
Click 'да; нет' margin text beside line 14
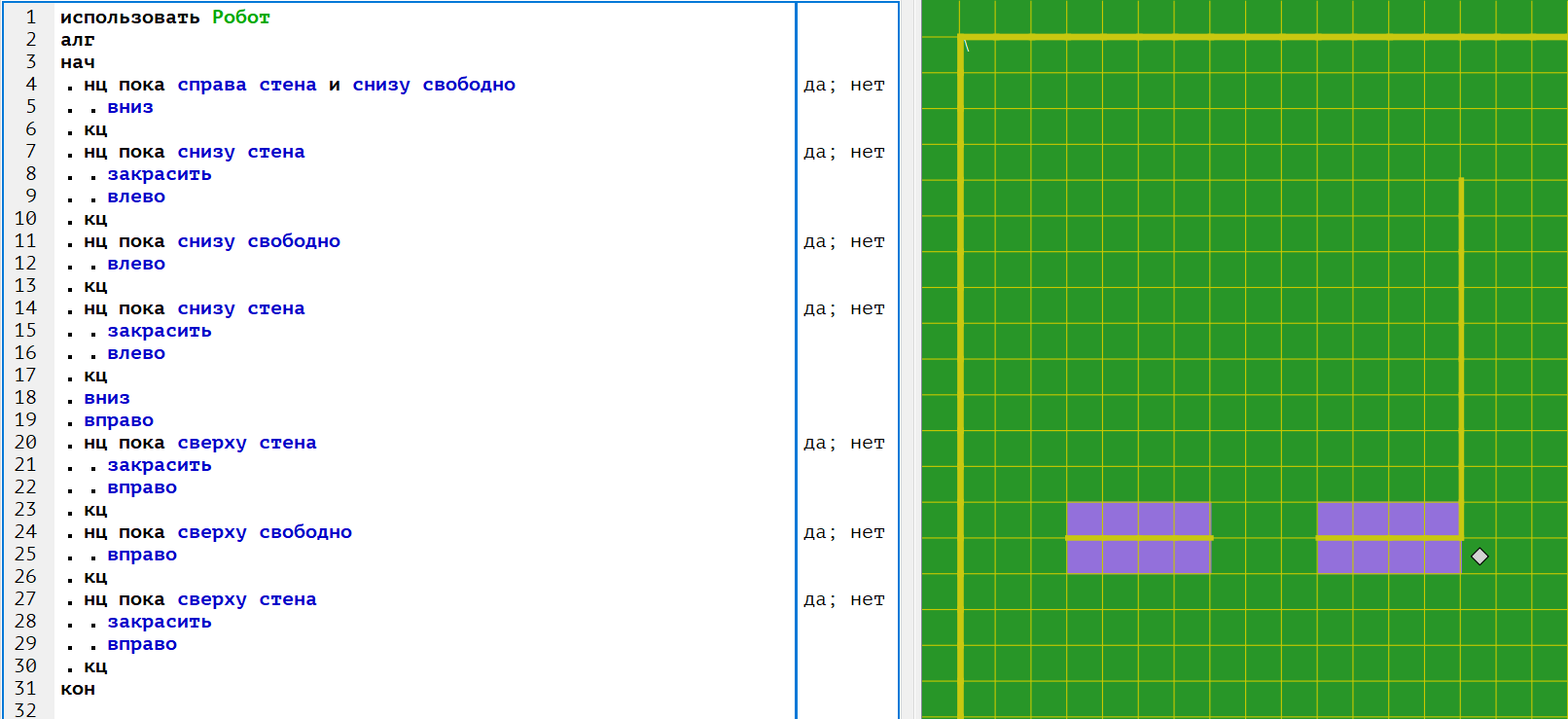843,308
